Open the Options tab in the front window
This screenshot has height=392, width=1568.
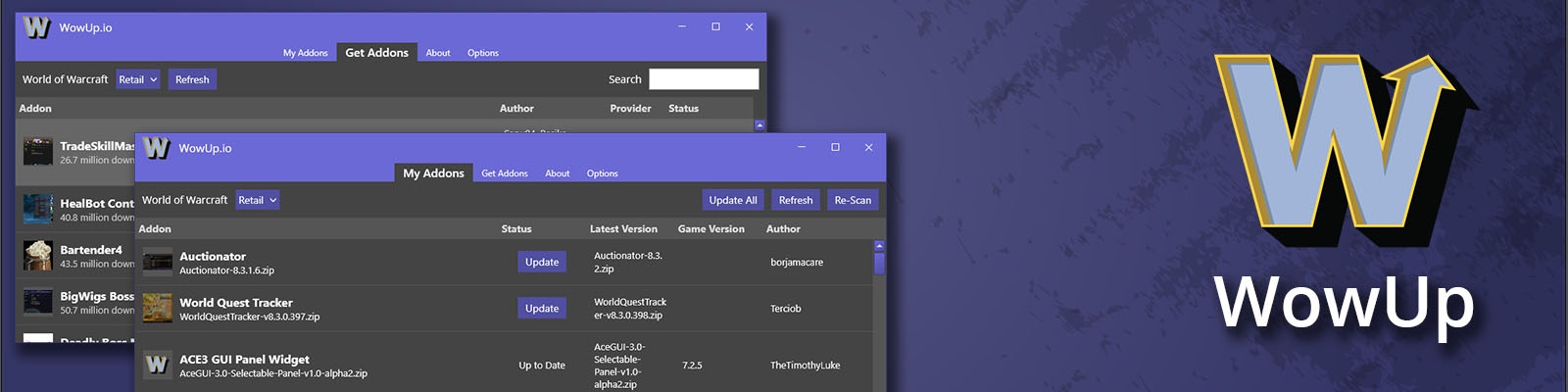coord(602,173)
